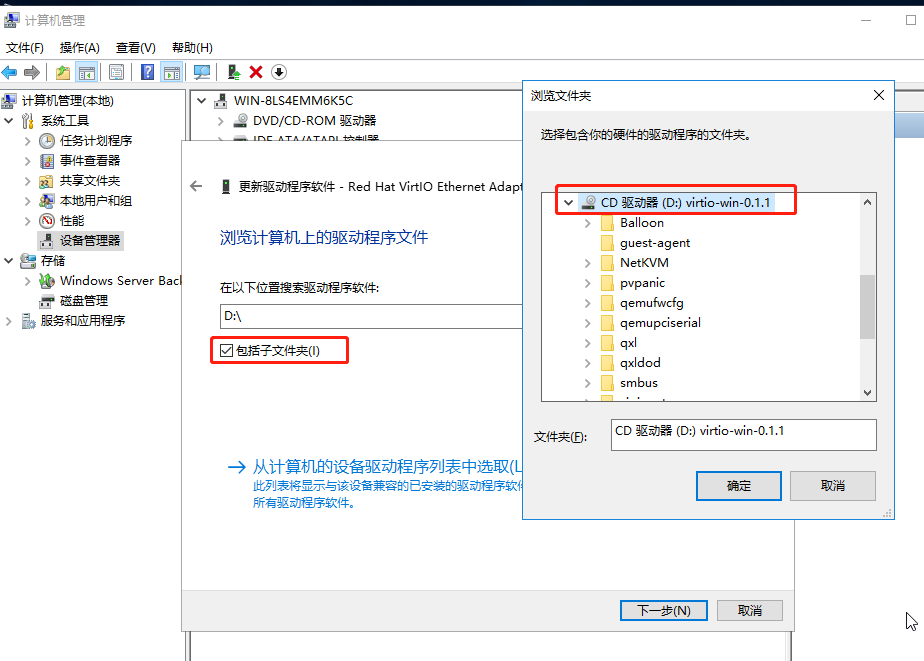924x661 pixels.
Task: Click the 本地用户和组 users icon
Action: pyautogui.click(x=47, y=201)
